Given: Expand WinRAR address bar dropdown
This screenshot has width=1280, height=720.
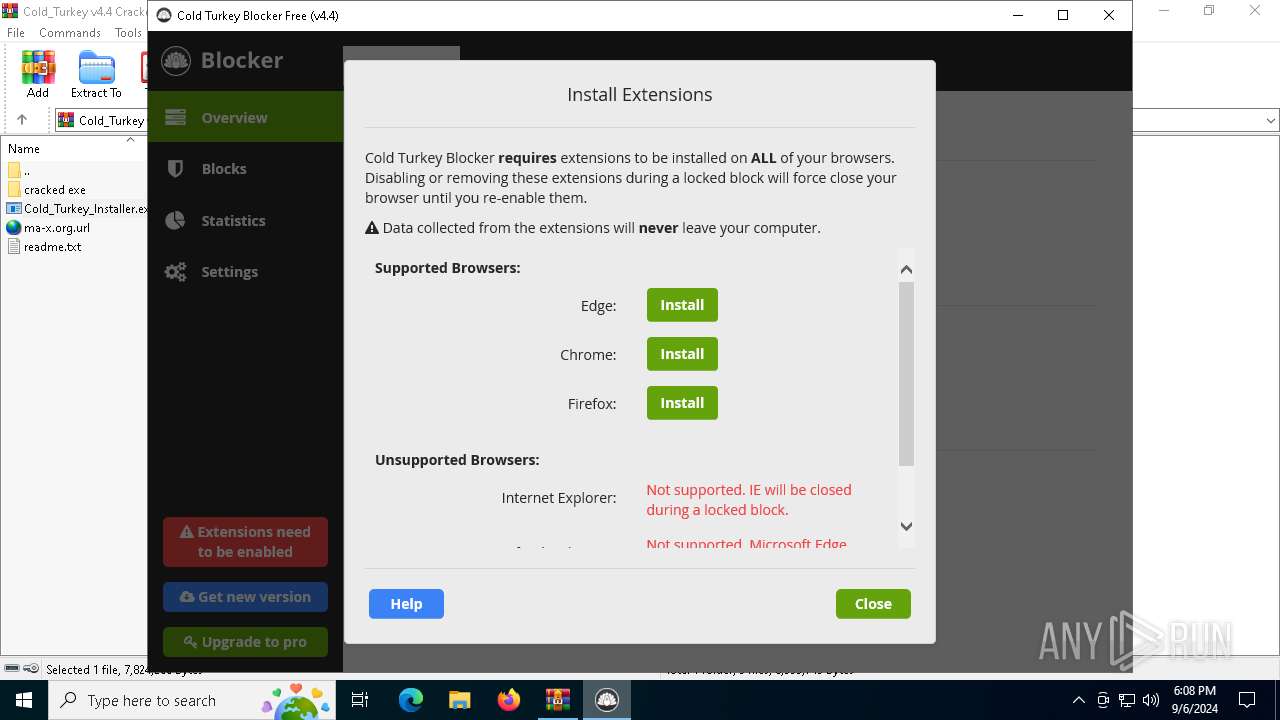Looking at the screenshot, I should (1271, 120).
